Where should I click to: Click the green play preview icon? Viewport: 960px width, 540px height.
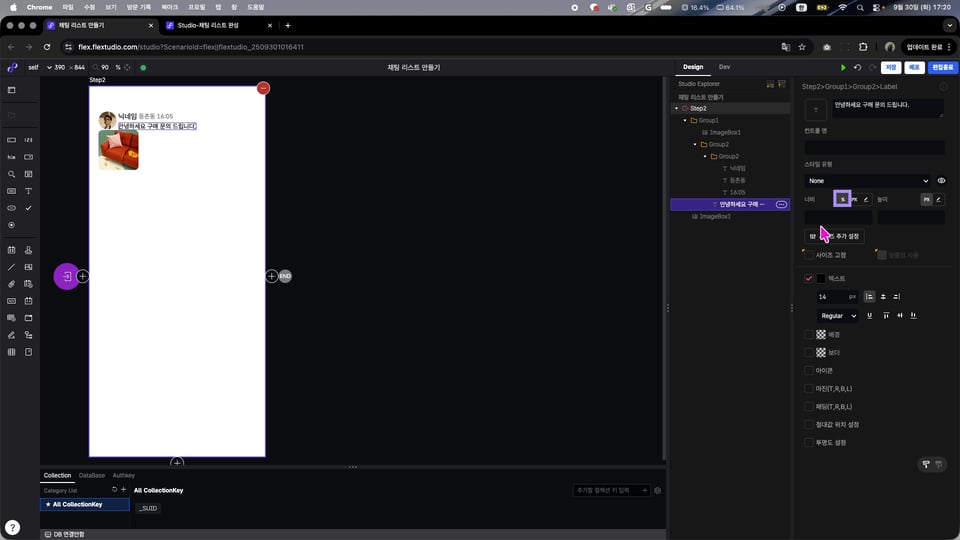(x=844, y=68)
